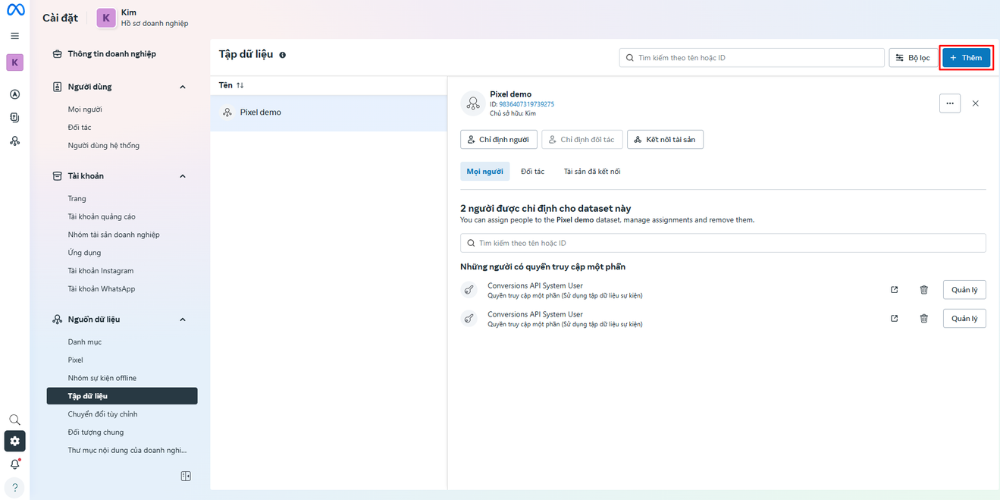1000x500 pixels.
Task: Click the Pixel demo ID link
Action: 526,104
